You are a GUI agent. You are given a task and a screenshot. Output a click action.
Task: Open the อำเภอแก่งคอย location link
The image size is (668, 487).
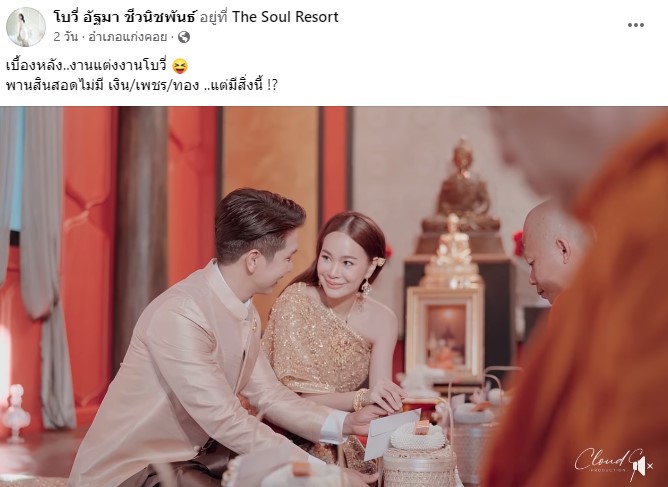[x=127, y=37]
